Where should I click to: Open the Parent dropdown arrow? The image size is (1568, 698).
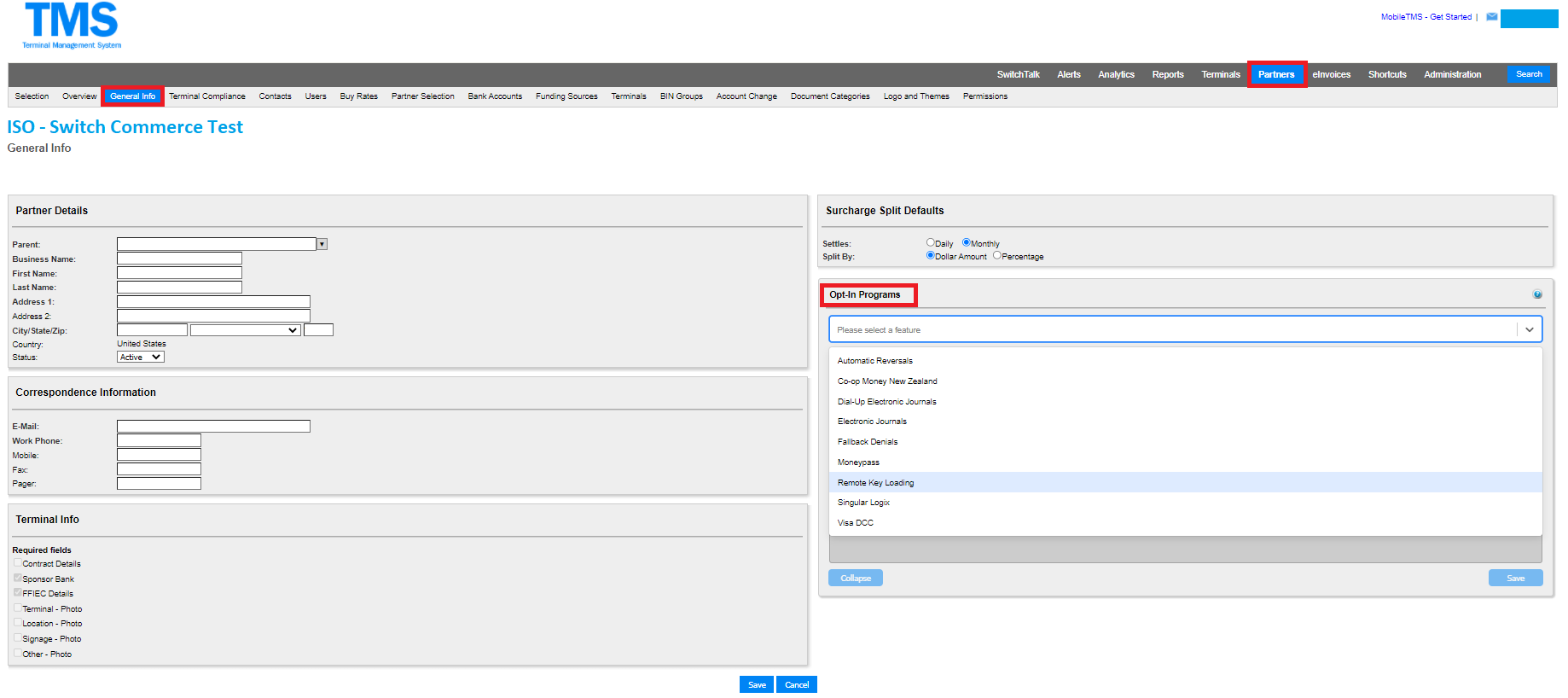[x=322, y=244]
